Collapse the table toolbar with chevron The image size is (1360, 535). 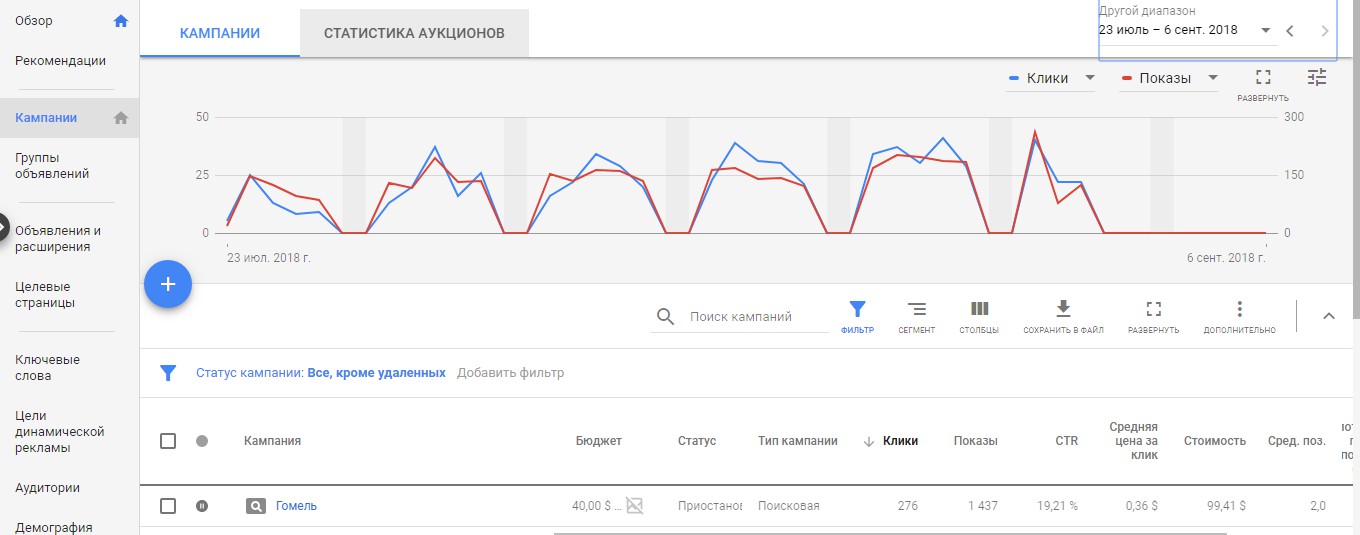[x=1329, y=316]
